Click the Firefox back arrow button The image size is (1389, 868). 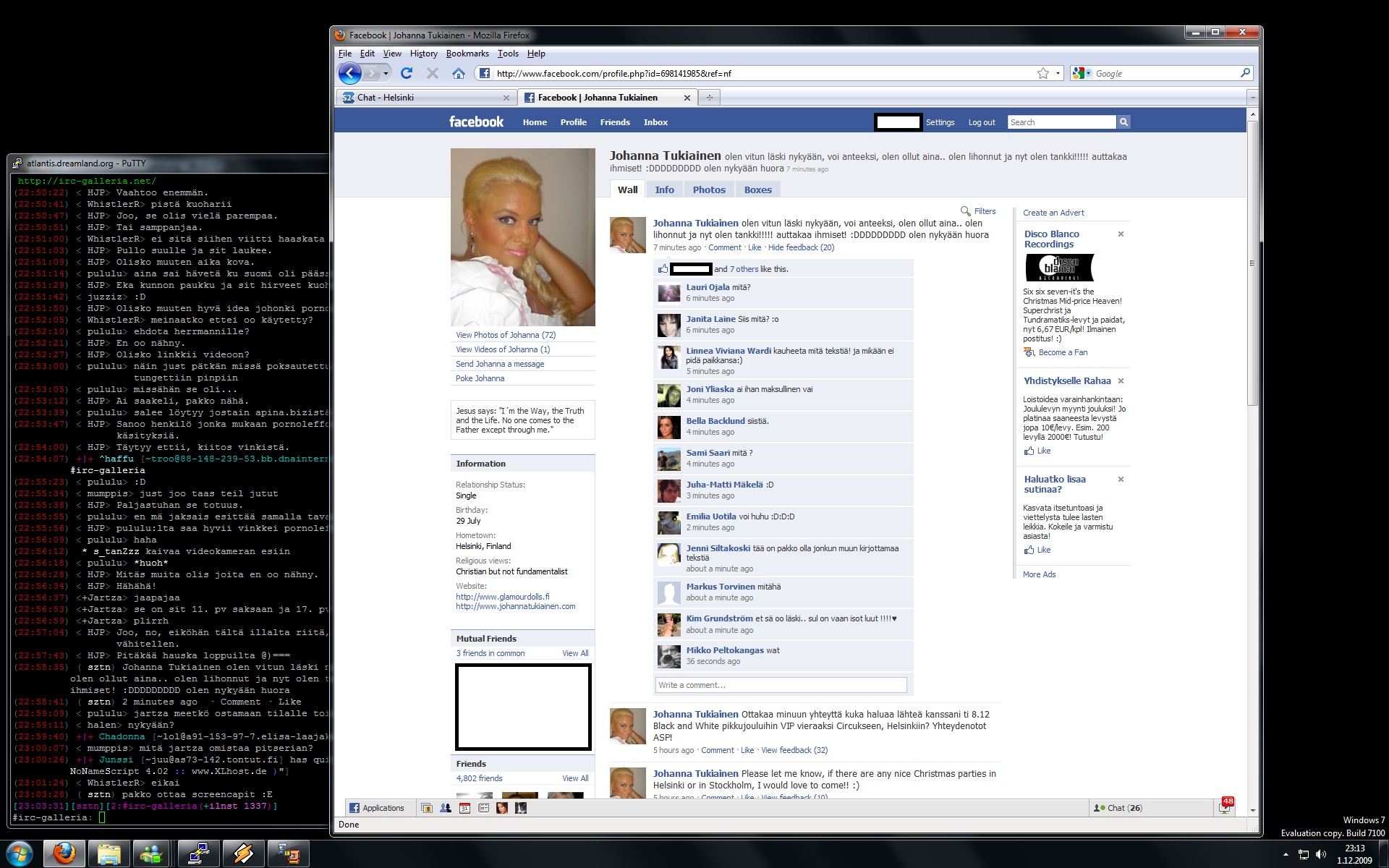349,73
